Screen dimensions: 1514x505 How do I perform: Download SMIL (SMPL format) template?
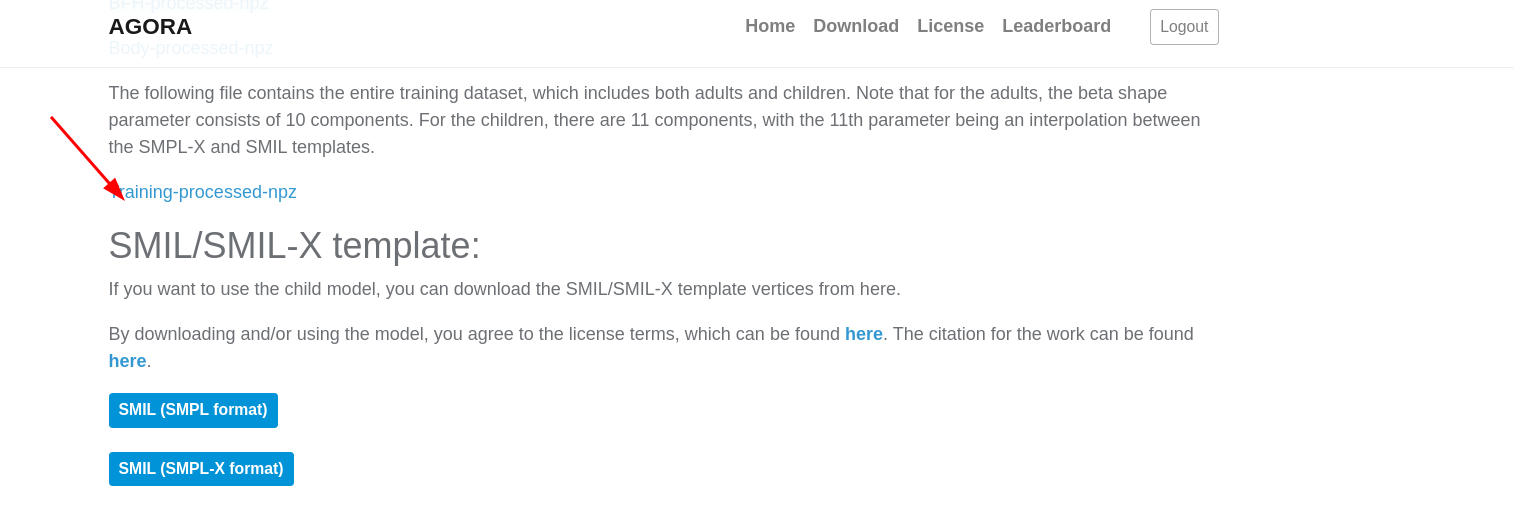click(193, 410)
